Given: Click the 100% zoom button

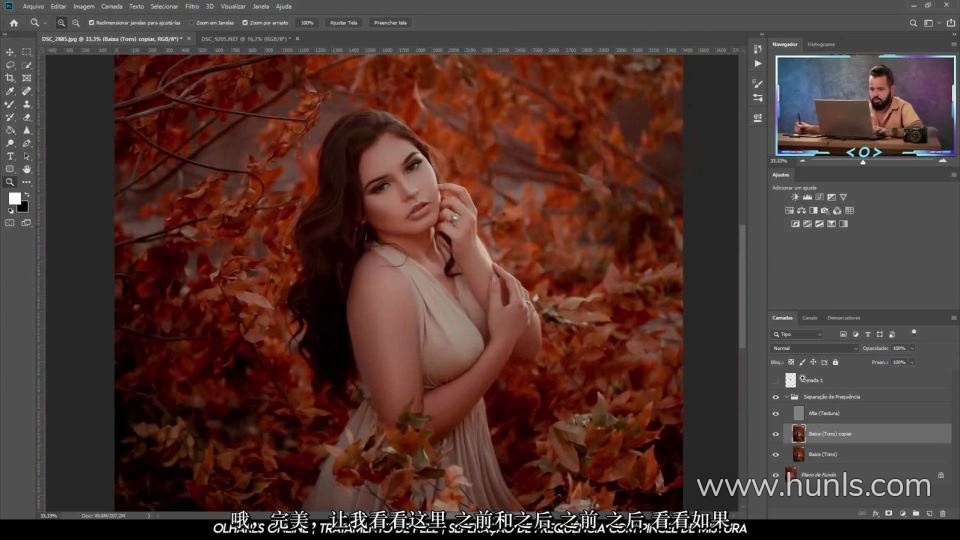Looking at the screenshot, I should (307, 23).
